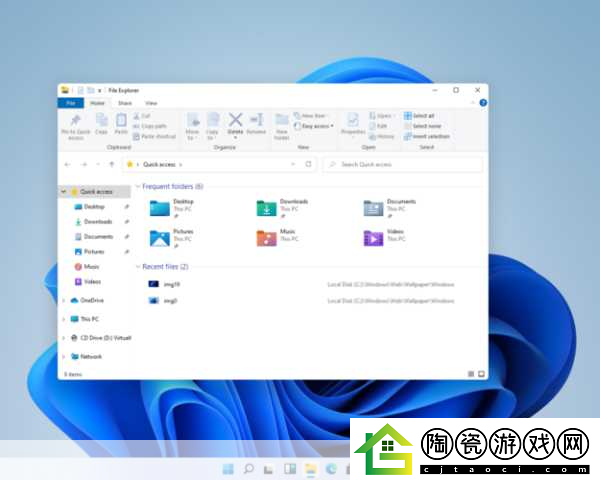Switch to details view in status bar
600x480 pixels.
pos(471,374)
